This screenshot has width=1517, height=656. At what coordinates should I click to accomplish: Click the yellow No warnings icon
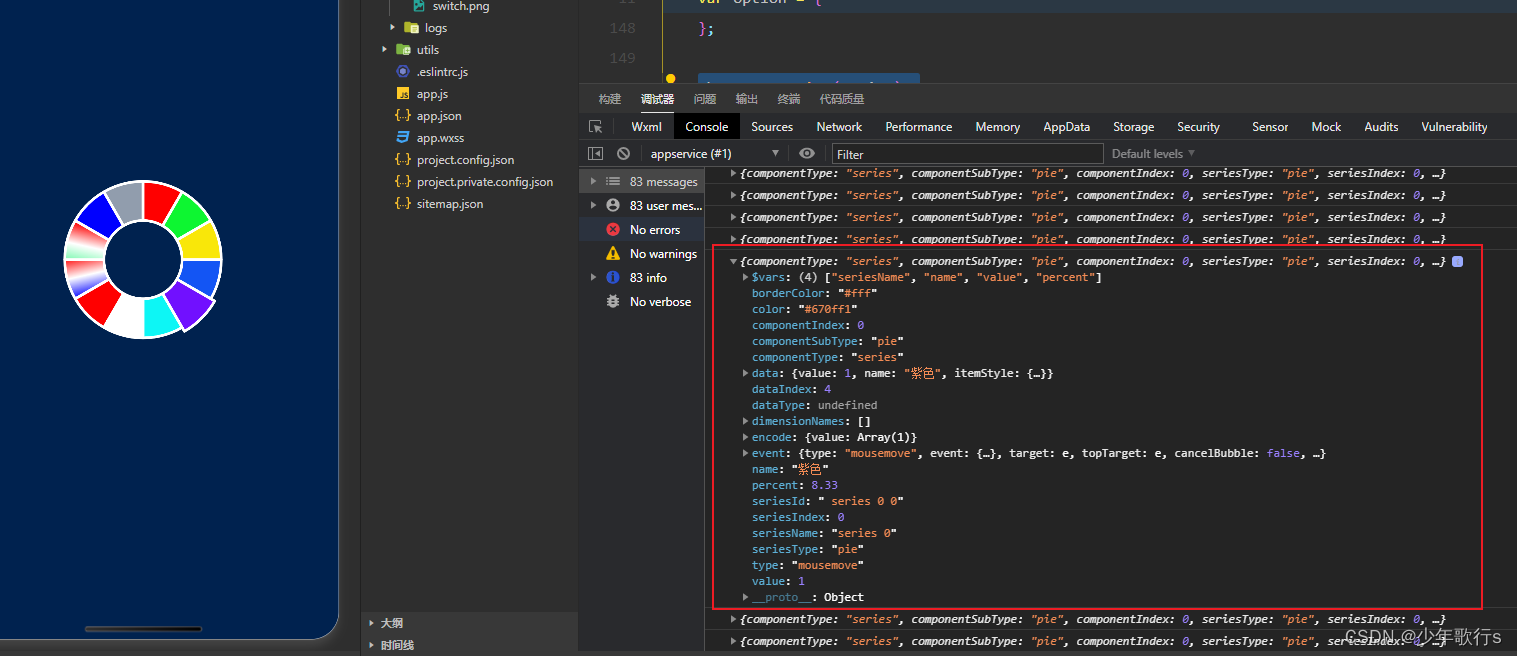(613, 254)
